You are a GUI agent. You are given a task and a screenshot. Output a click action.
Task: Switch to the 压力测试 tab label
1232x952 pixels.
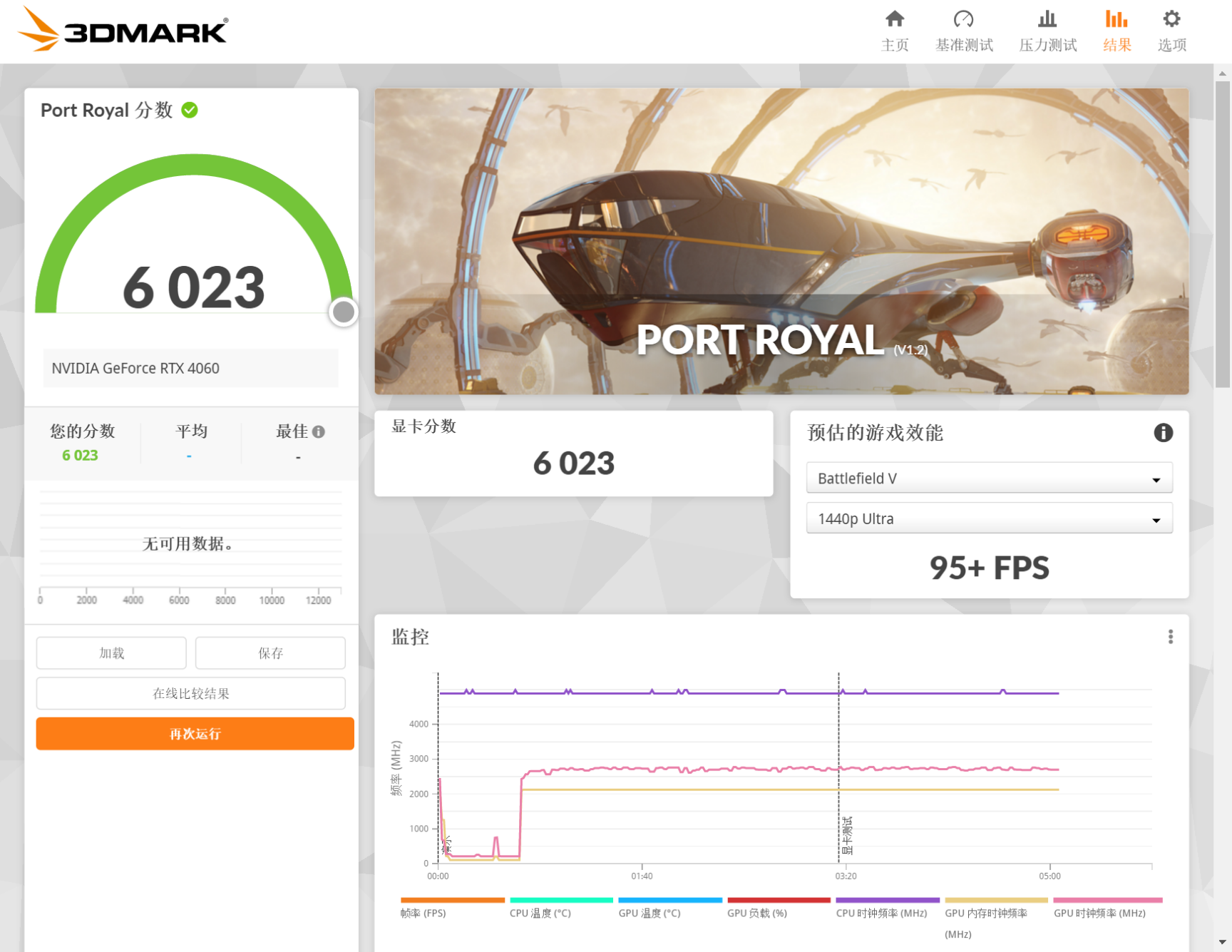pos(1047,45)
